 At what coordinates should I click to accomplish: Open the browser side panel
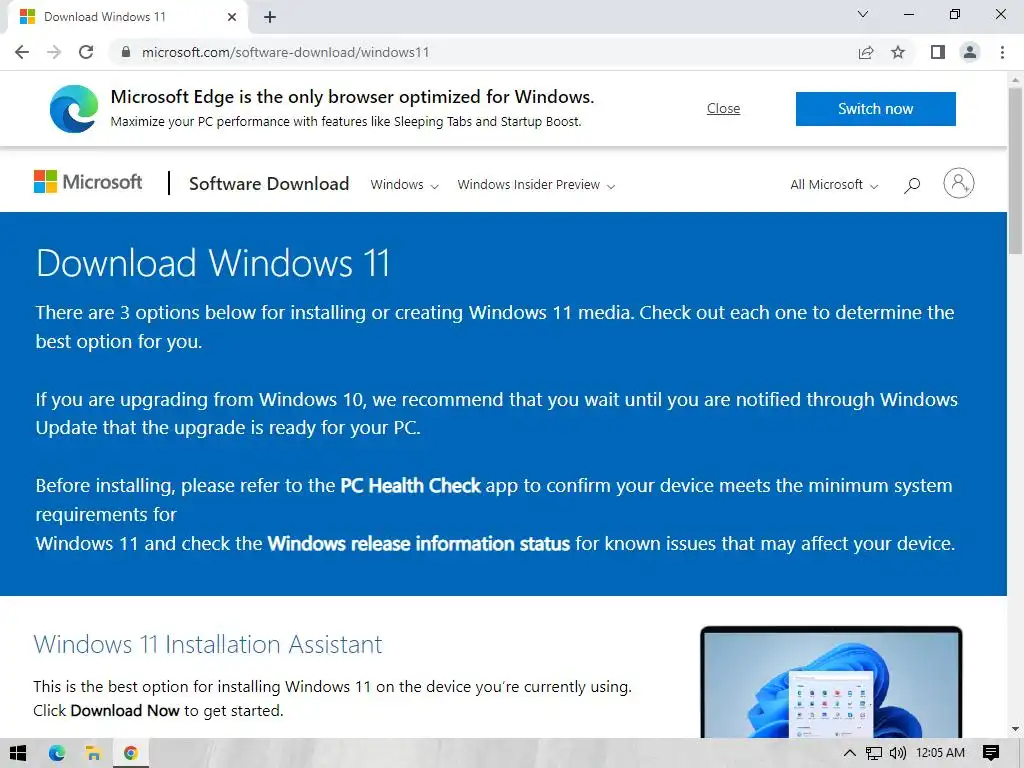[x=938, y=52]
